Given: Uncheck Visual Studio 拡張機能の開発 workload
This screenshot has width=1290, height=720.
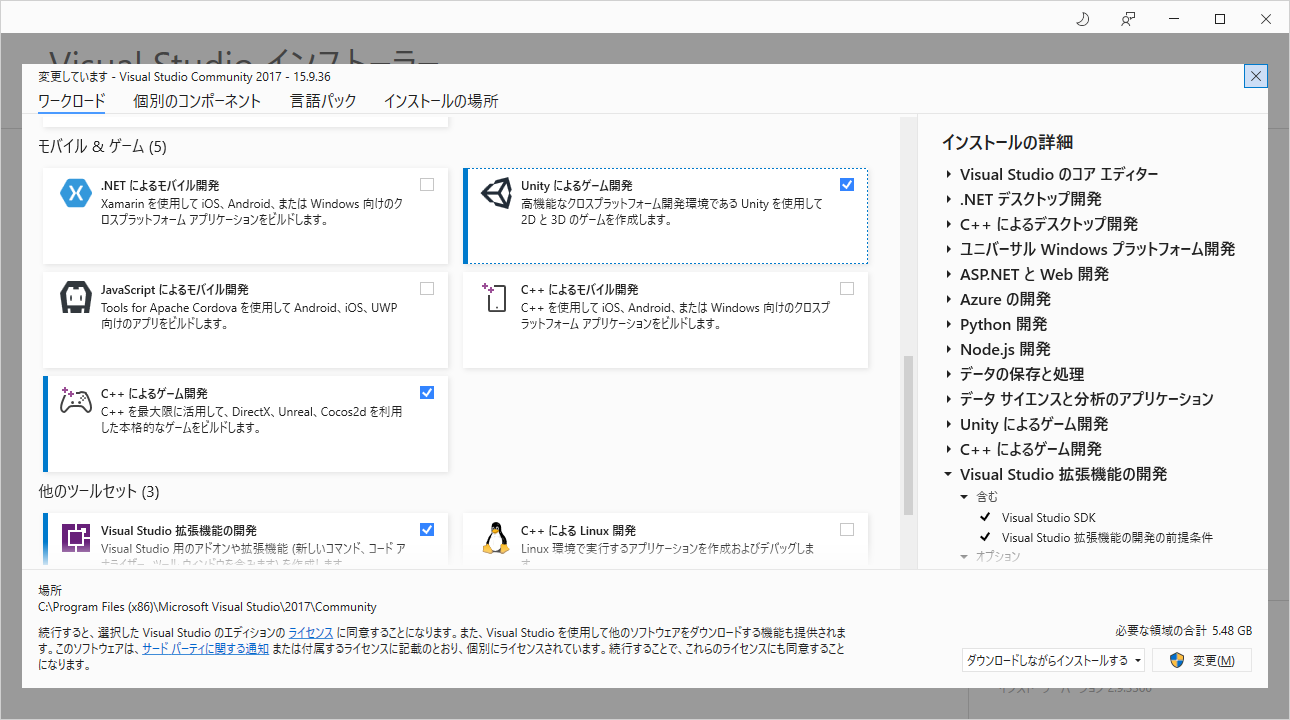Looking at the screenshot, I should click(x=427, y=529).
